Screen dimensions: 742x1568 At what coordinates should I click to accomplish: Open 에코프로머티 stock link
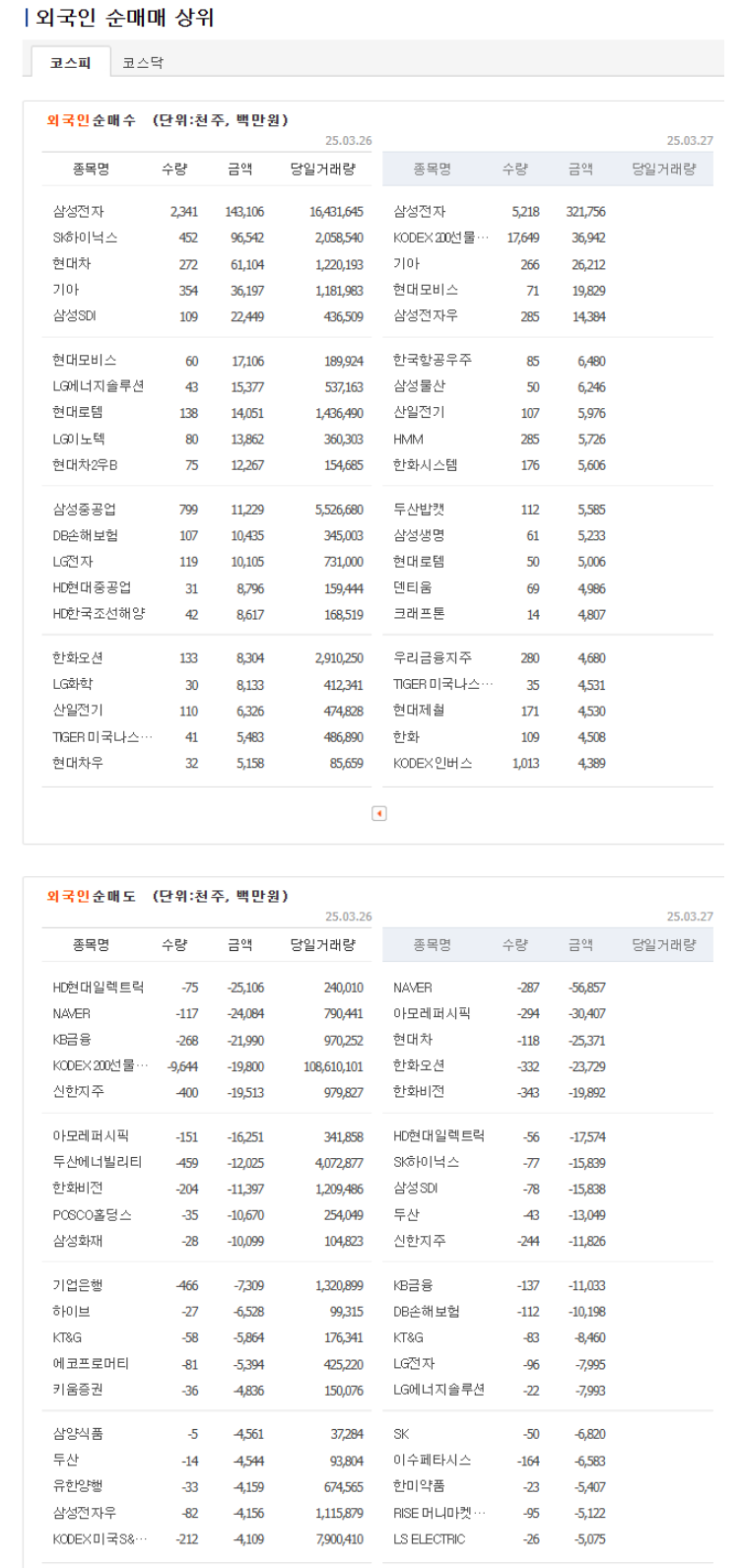91,1363
